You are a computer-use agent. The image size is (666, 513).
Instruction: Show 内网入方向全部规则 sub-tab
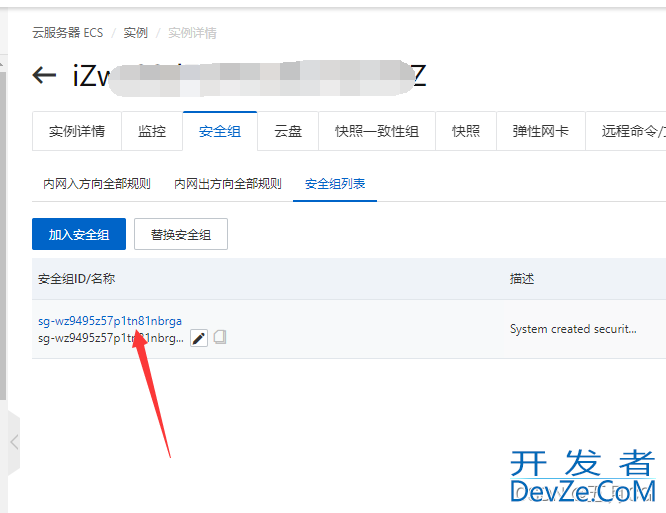[x=97, y=184]
